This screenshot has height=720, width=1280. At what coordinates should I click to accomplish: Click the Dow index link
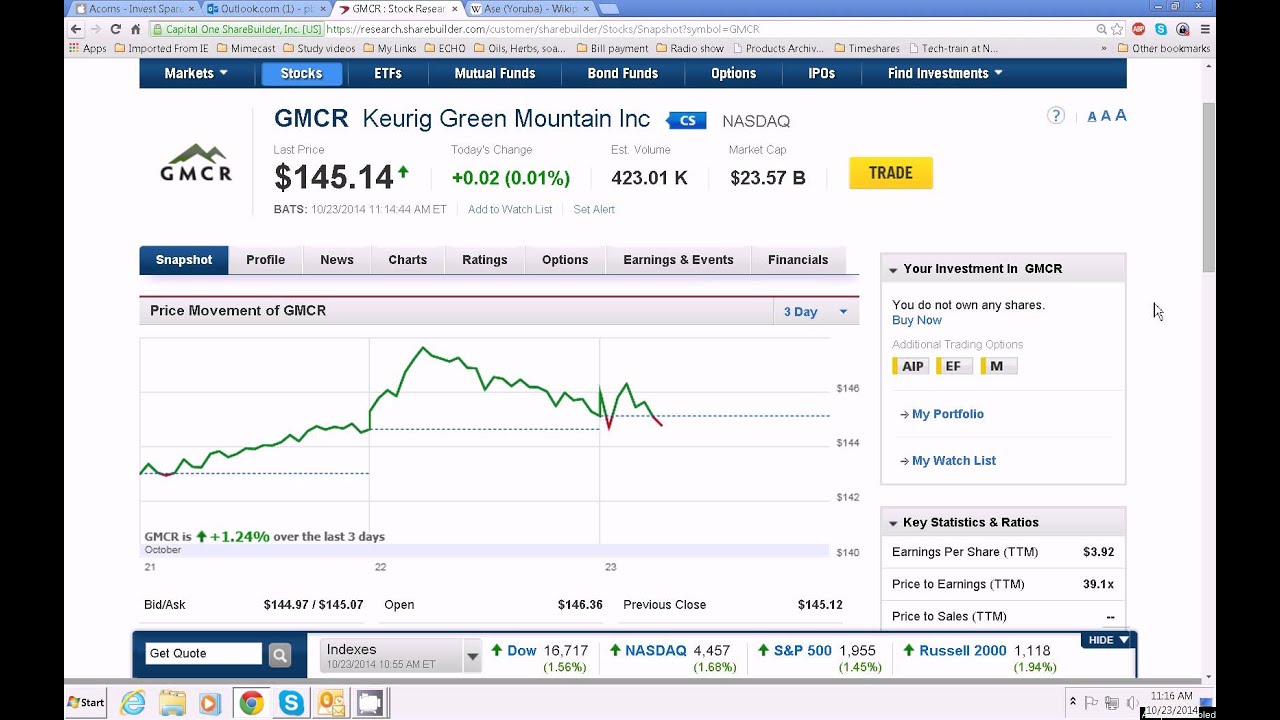click(x=522, y=651)
